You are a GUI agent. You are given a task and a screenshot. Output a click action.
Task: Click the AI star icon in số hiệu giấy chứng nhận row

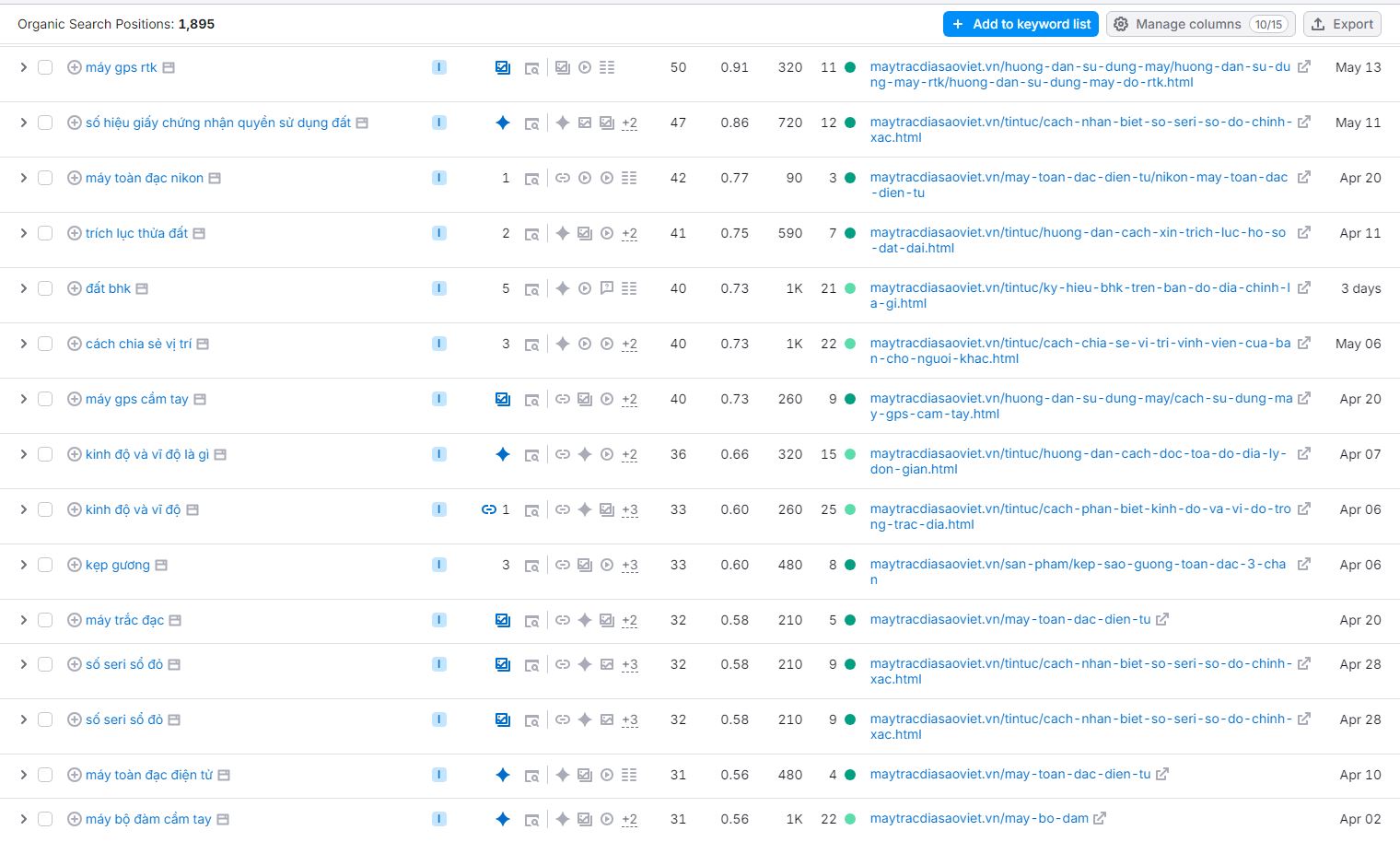503,123
